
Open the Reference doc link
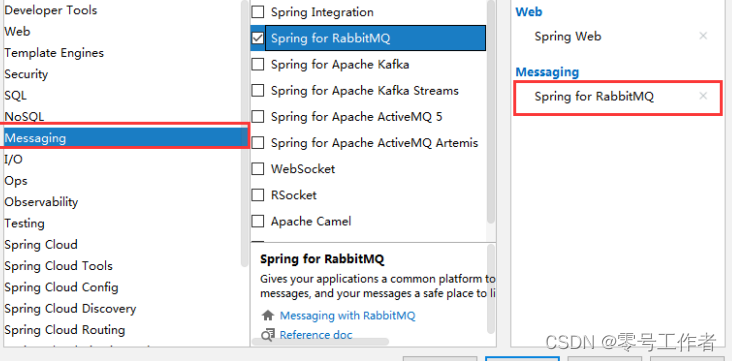[316, 335]
